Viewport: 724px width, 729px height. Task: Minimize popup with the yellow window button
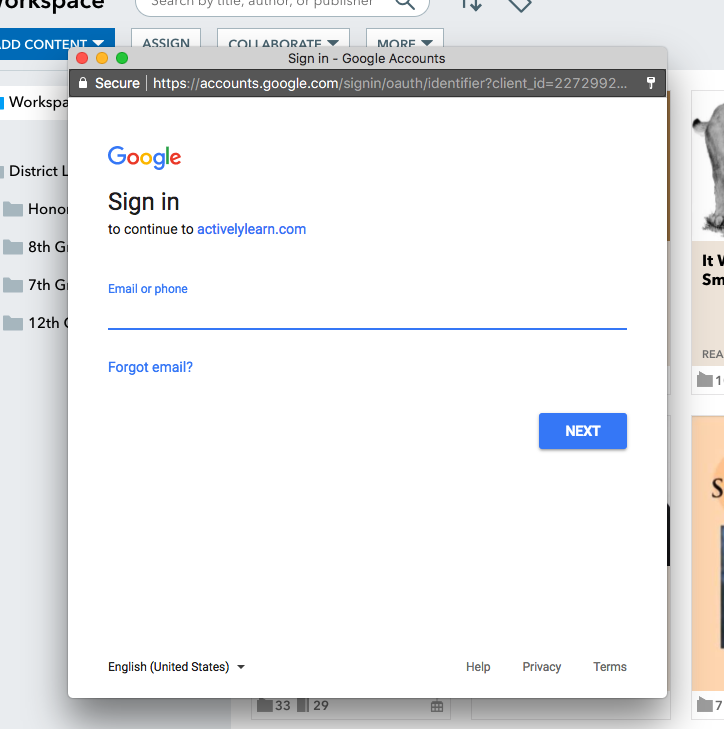click(x=102, y=58)
